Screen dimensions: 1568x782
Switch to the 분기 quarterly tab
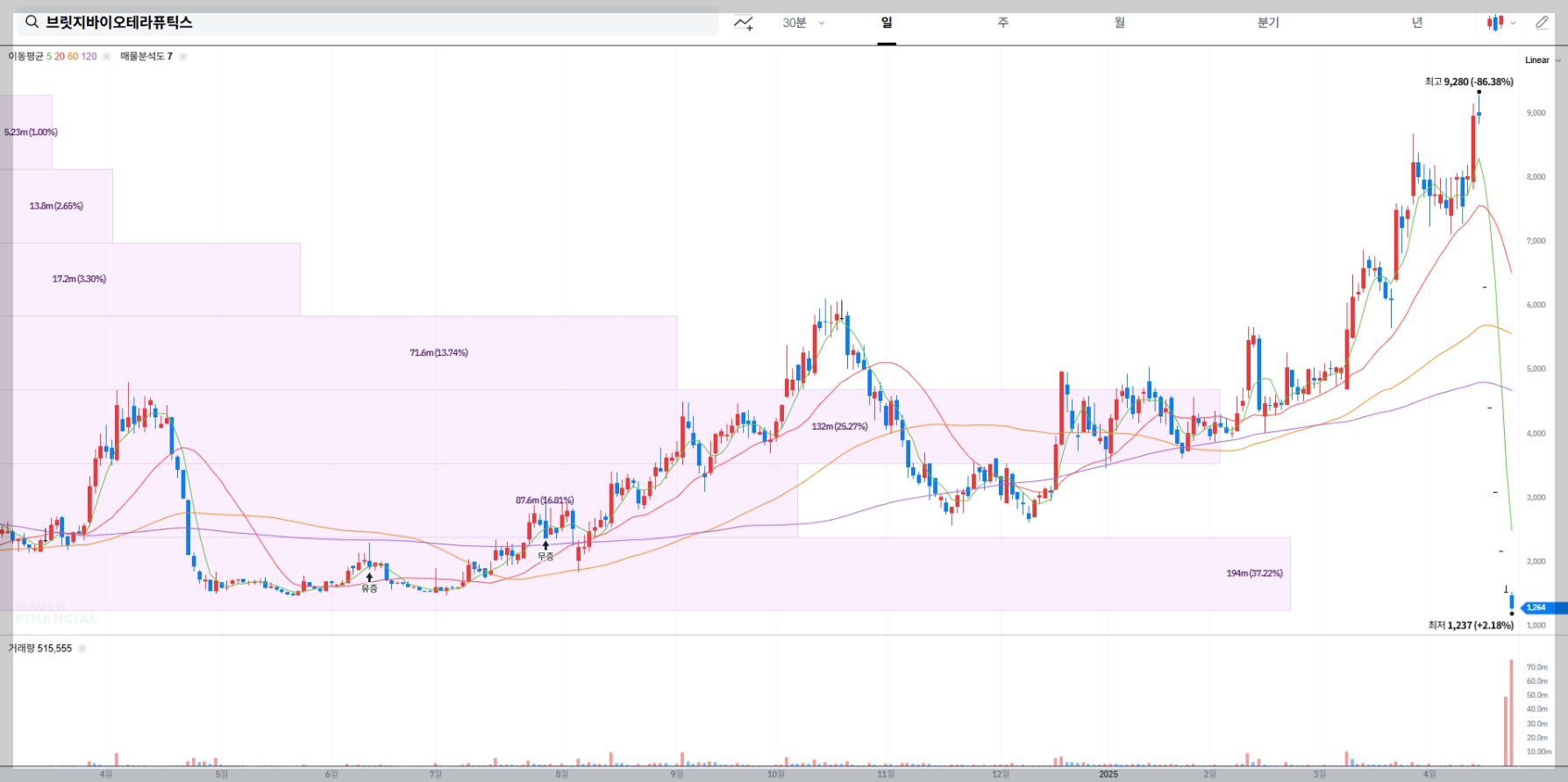click(1268, 23)
